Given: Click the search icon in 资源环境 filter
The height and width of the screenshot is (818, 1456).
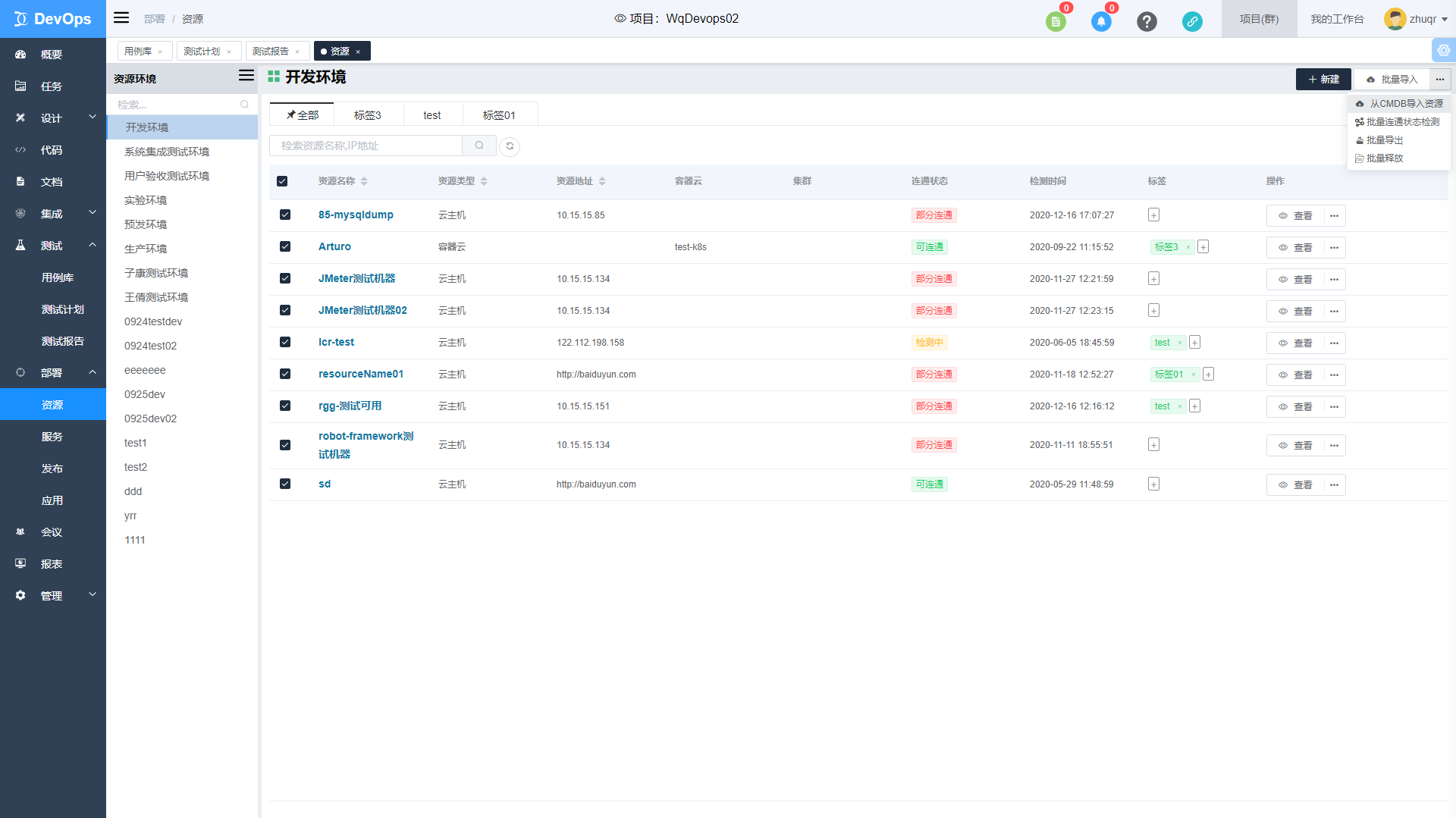Looking at the screenshot, I should (x=244, y=105).
